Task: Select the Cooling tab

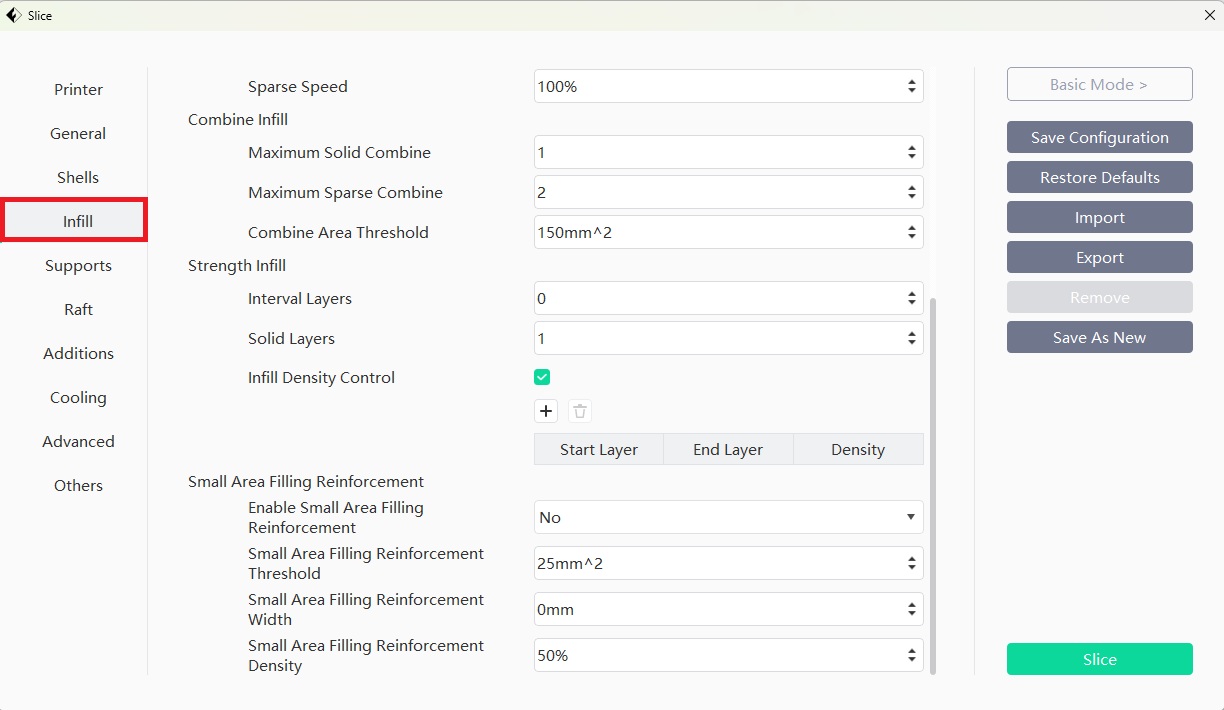Action: [x=78, y=398]
